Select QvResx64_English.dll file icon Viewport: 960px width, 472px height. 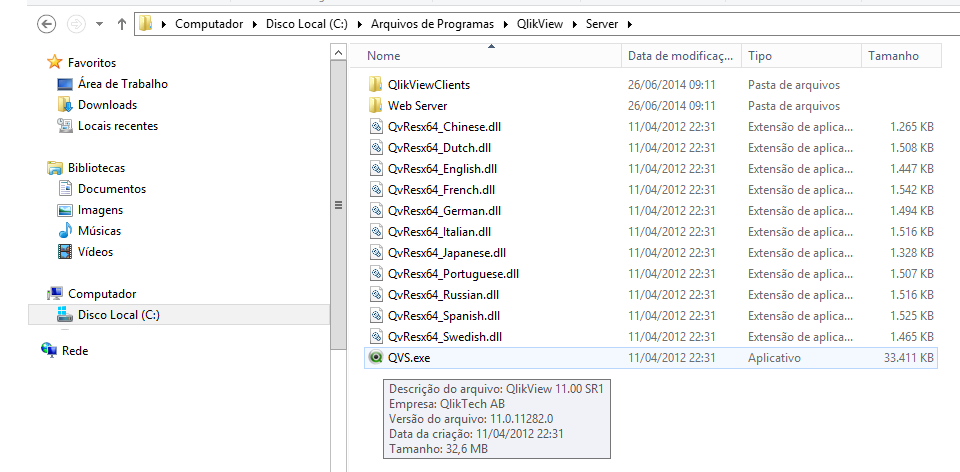pos(376,168)
